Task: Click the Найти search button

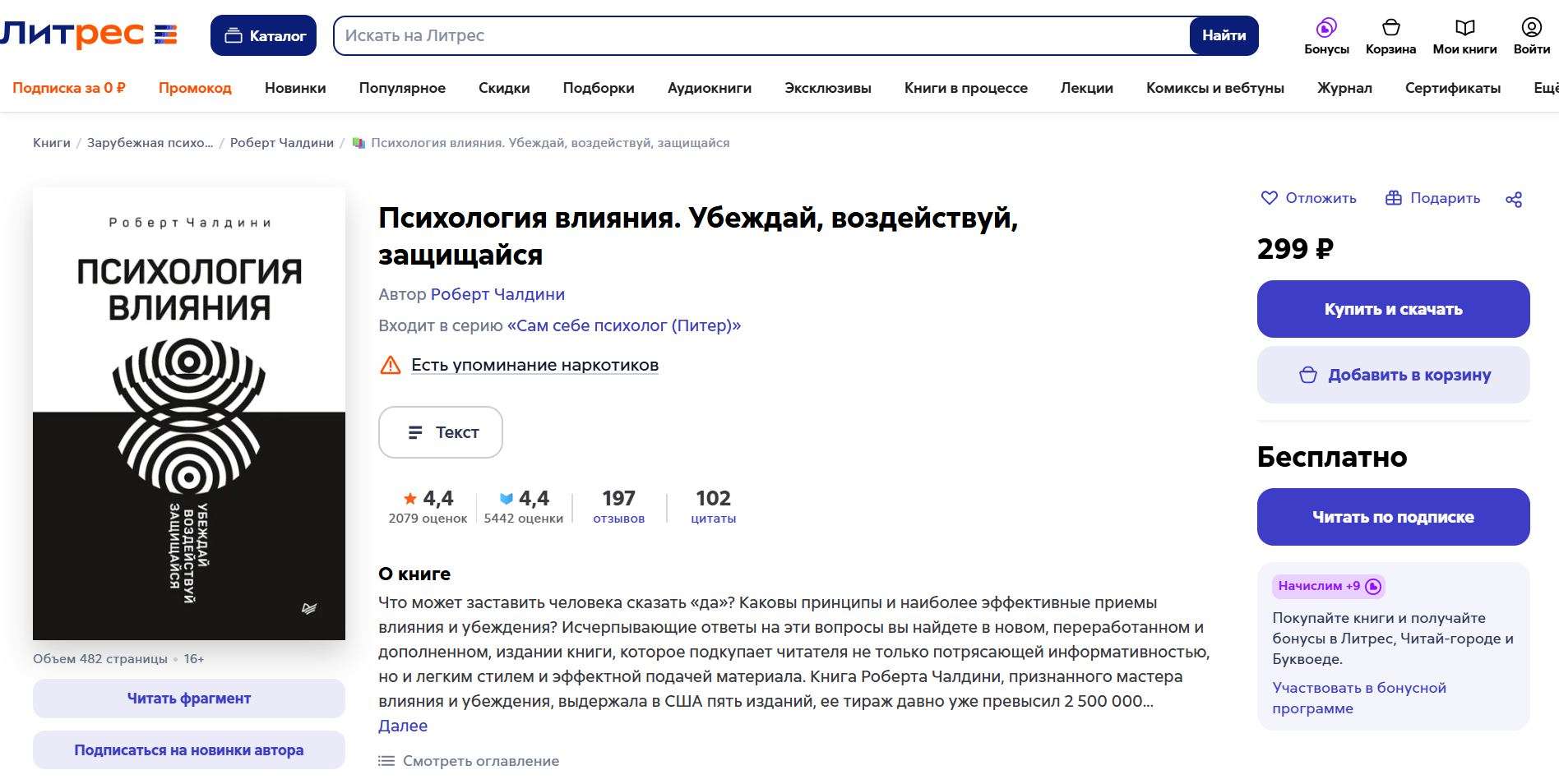Action: (1224, 35)
